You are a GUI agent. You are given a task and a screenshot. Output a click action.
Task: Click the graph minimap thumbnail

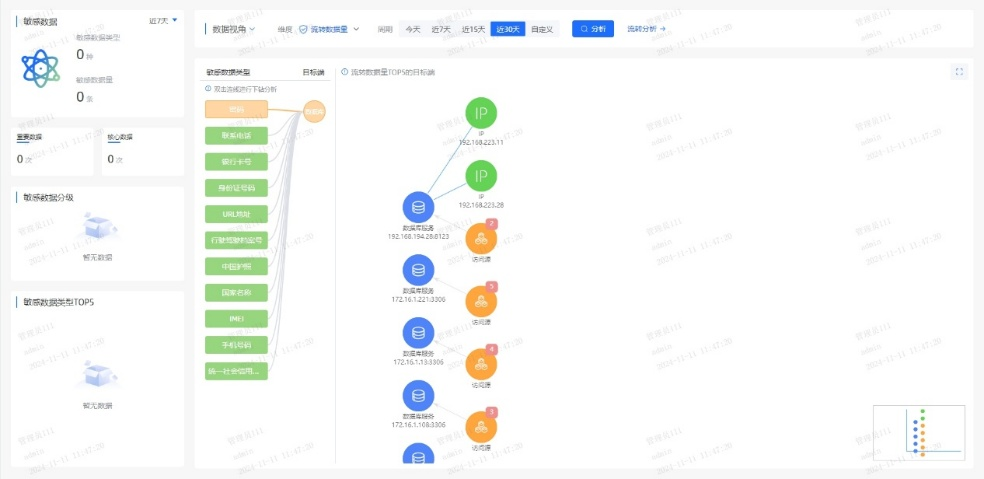pyautogui.click(x=918, y=432)
